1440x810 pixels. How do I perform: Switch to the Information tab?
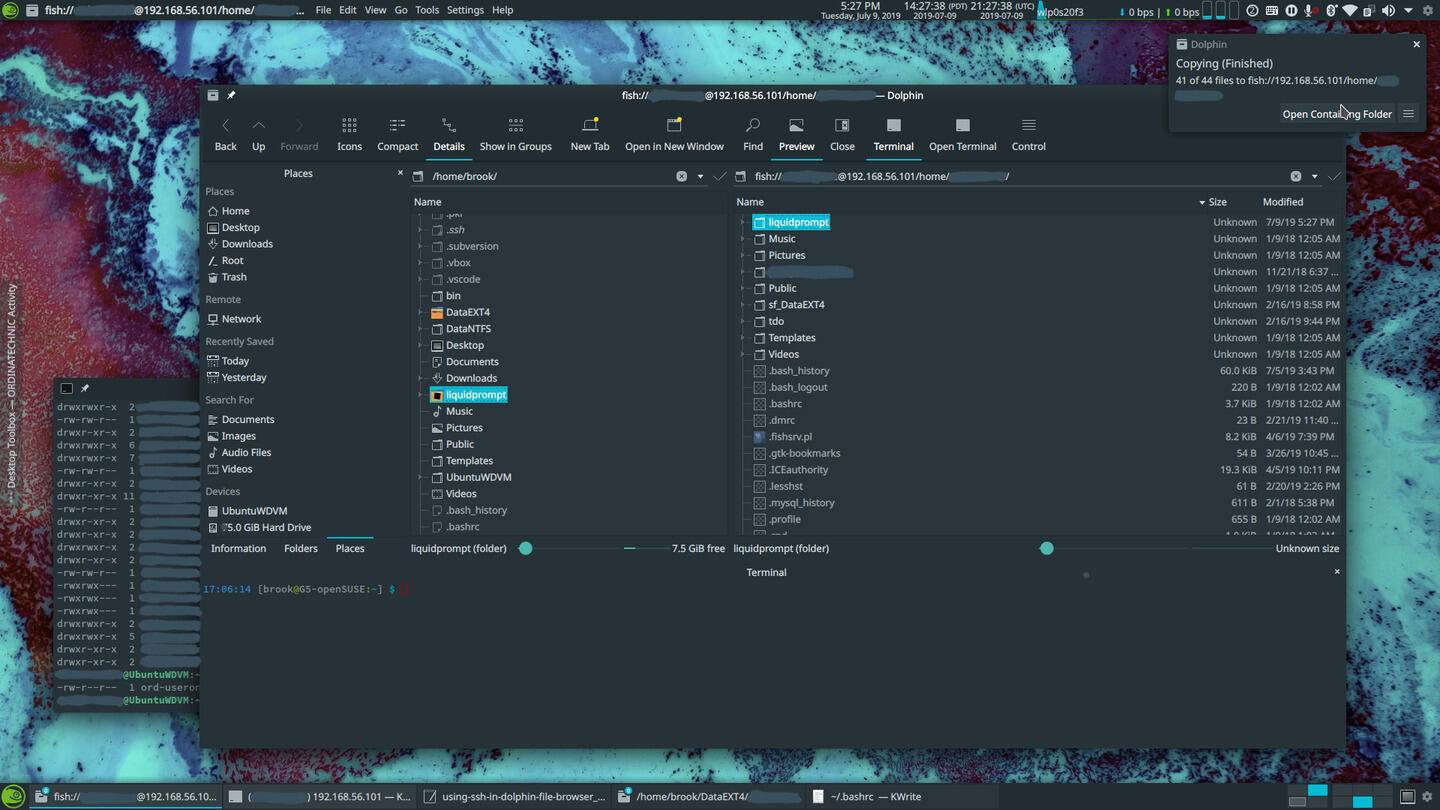238,548
